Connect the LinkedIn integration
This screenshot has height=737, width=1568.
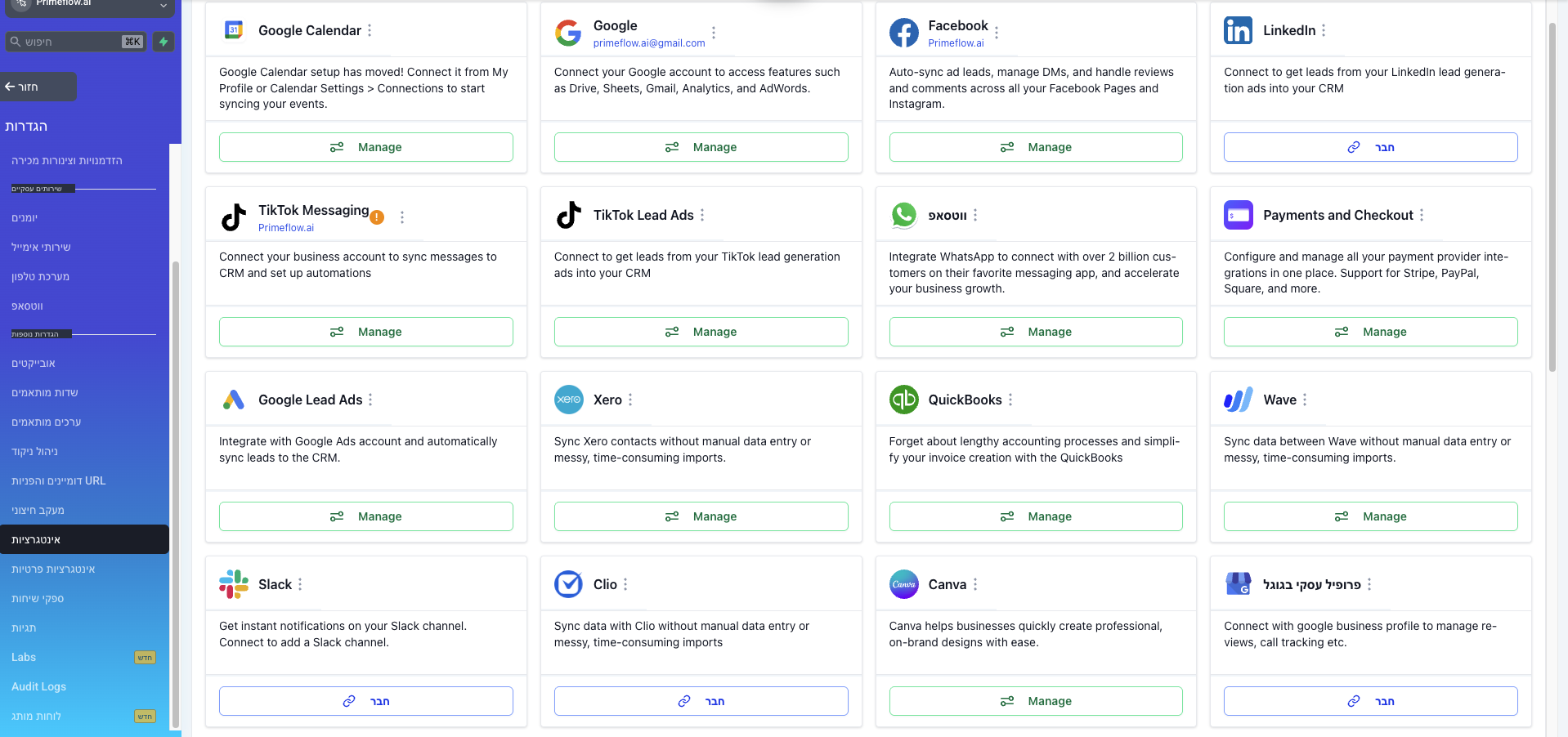pyautogui.click(x=1370, y=147)
